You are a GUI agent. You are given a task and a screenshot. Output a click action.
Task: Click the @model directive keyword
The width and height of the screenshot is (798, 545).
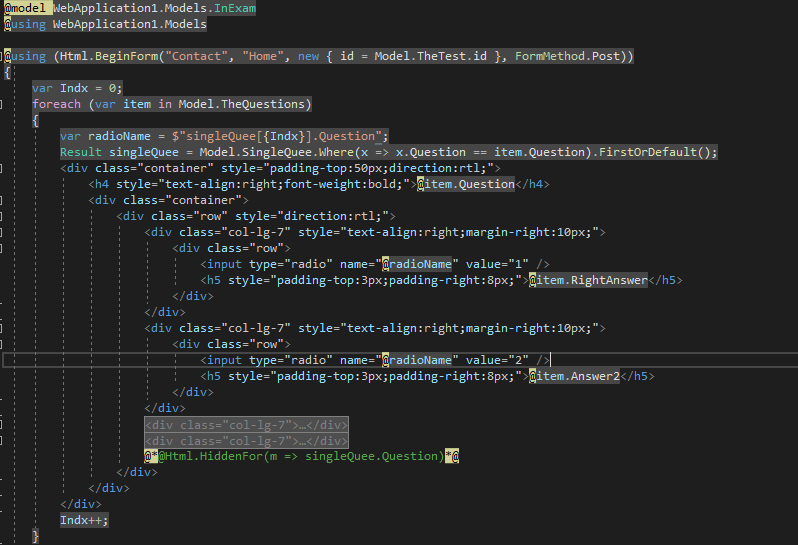point(24,8)
